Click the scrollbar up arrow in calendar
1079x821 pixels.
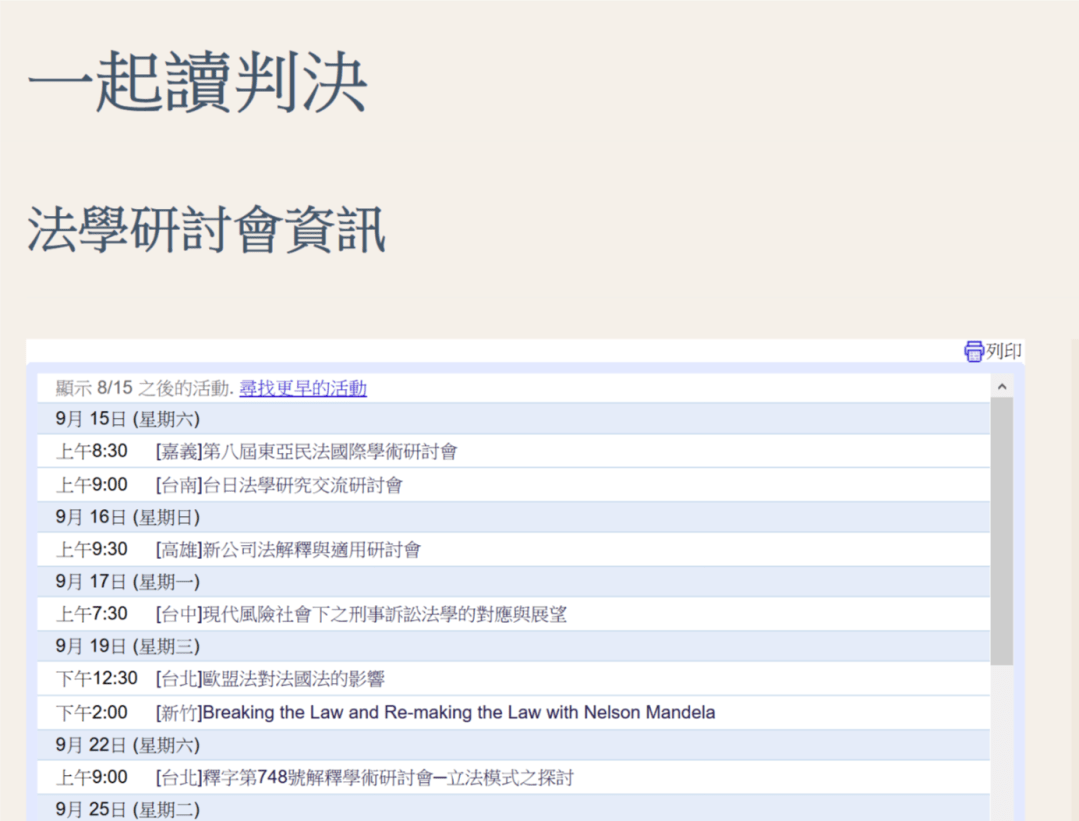pyautogui.click(x=1001, y=387)
